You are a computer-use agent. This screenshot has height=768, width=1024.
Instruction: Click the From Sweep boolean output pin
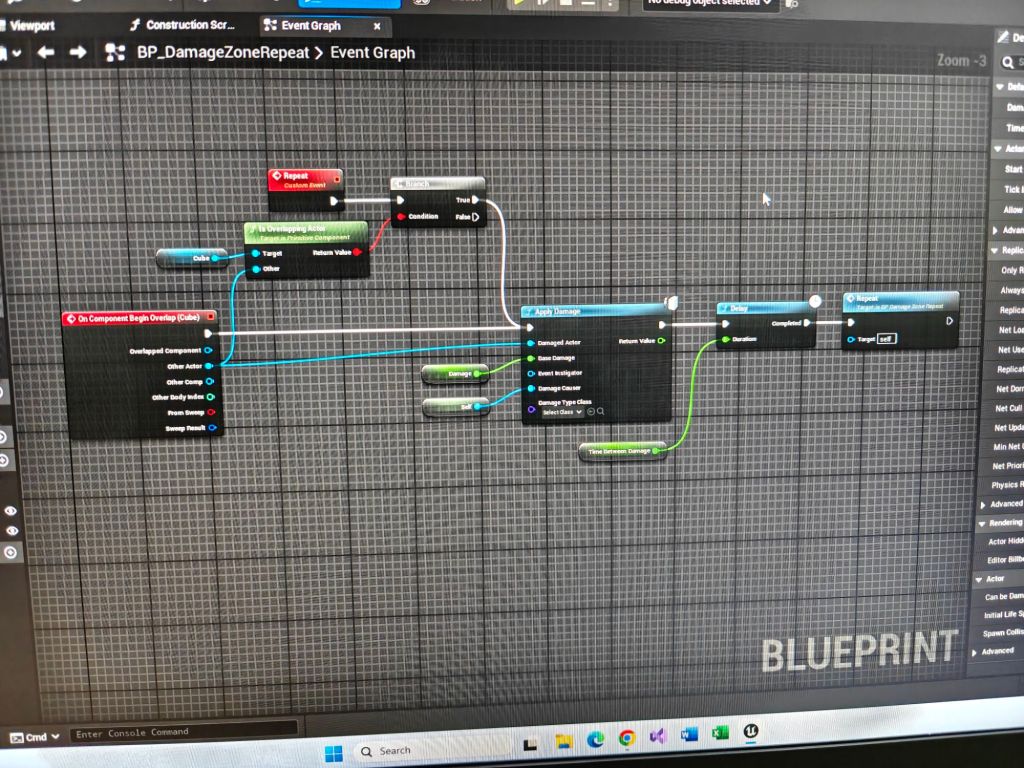click(211, 413)
